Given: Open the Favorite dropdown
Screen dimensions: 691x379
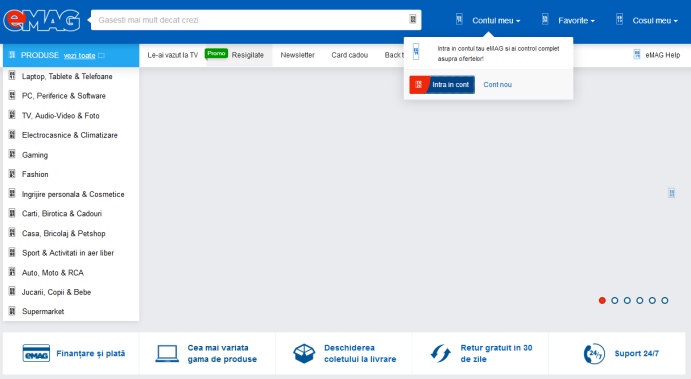Looking at the screenshot, I should pos(576,20).
